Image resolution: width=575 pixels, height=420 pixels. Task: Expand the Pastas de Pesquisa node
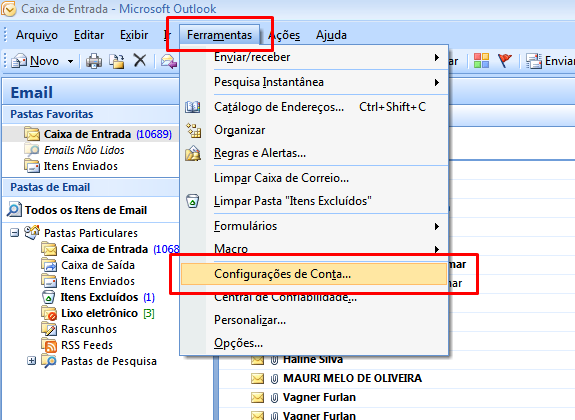point(32,361)
